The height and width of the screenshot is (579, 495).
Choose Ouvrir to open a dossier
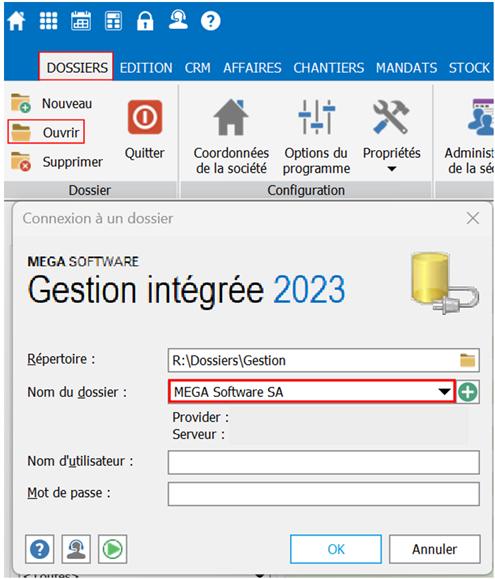(x=46, y=132)
